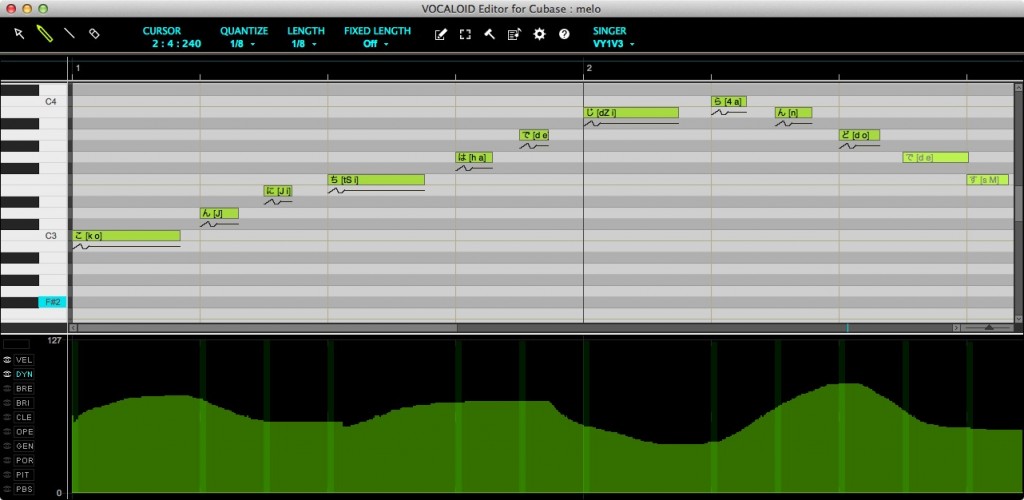Click the note-list import icon
The width and height of the screenshot is (1024, 500).
tap(515, 34)
